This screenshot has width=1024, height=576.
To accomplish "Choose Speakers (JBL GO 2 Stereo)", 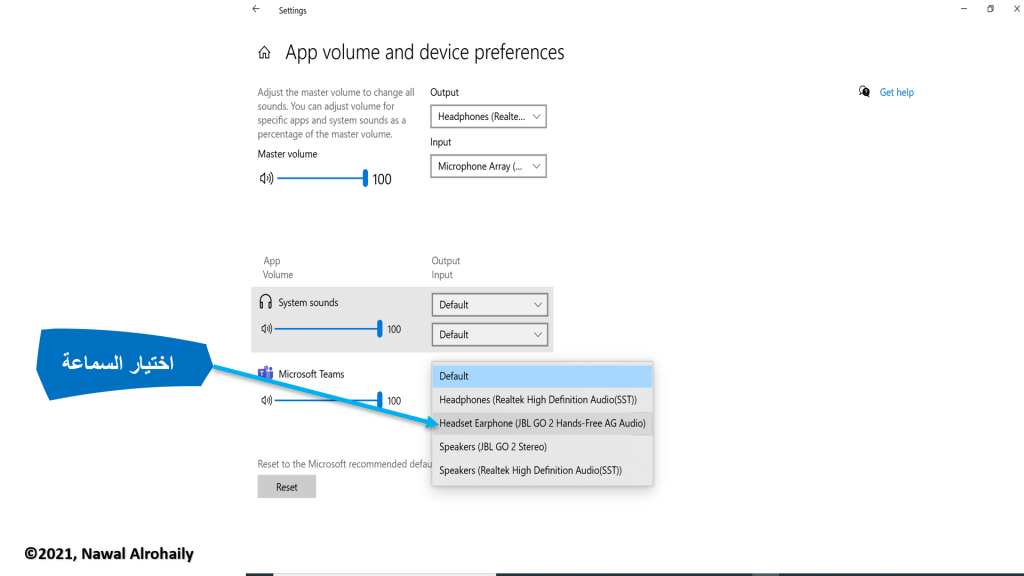I will pyautogui.click(x=542, y=447).
